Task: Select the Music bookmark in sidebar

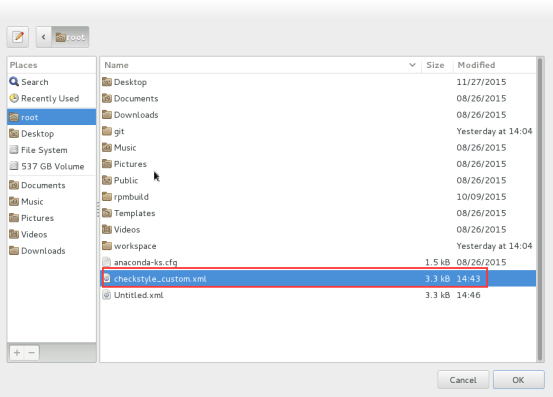Action: (x=51, y=201)
